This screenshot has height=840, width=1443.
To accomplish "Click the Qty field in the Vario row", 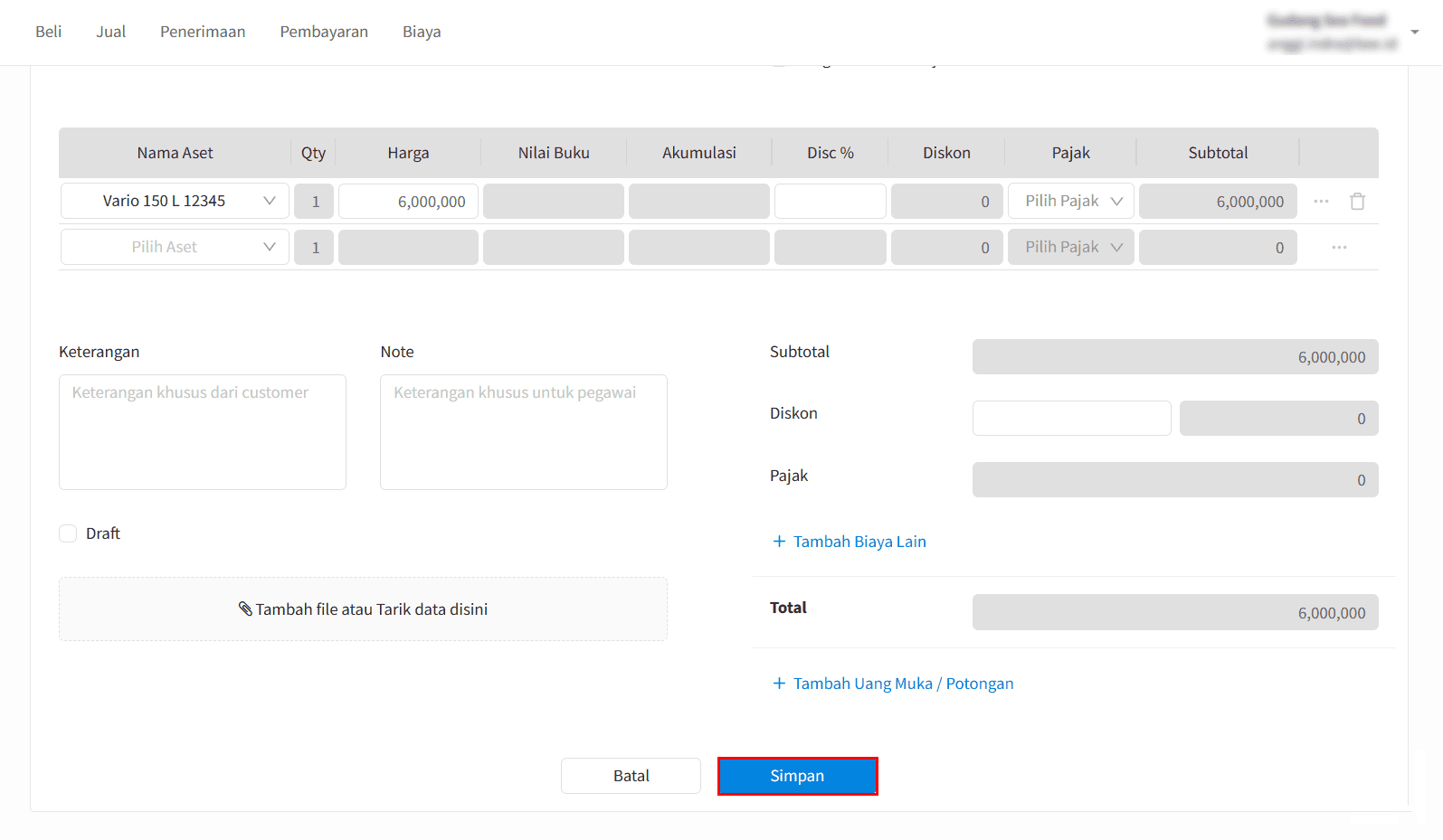I will click(314, 201).
